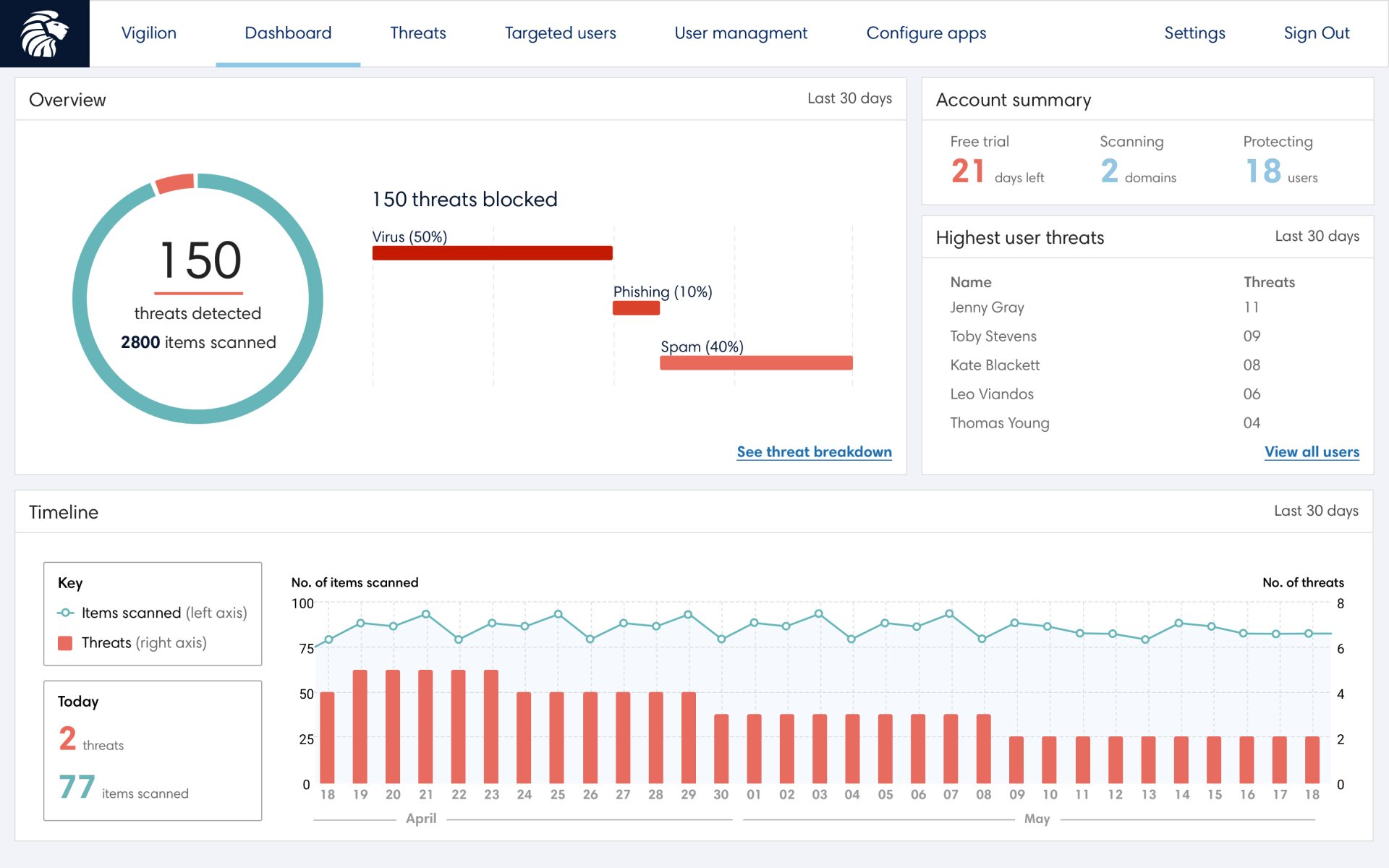Click the Spam (40%) bar
1389x868 pixels.
point(755,363)
